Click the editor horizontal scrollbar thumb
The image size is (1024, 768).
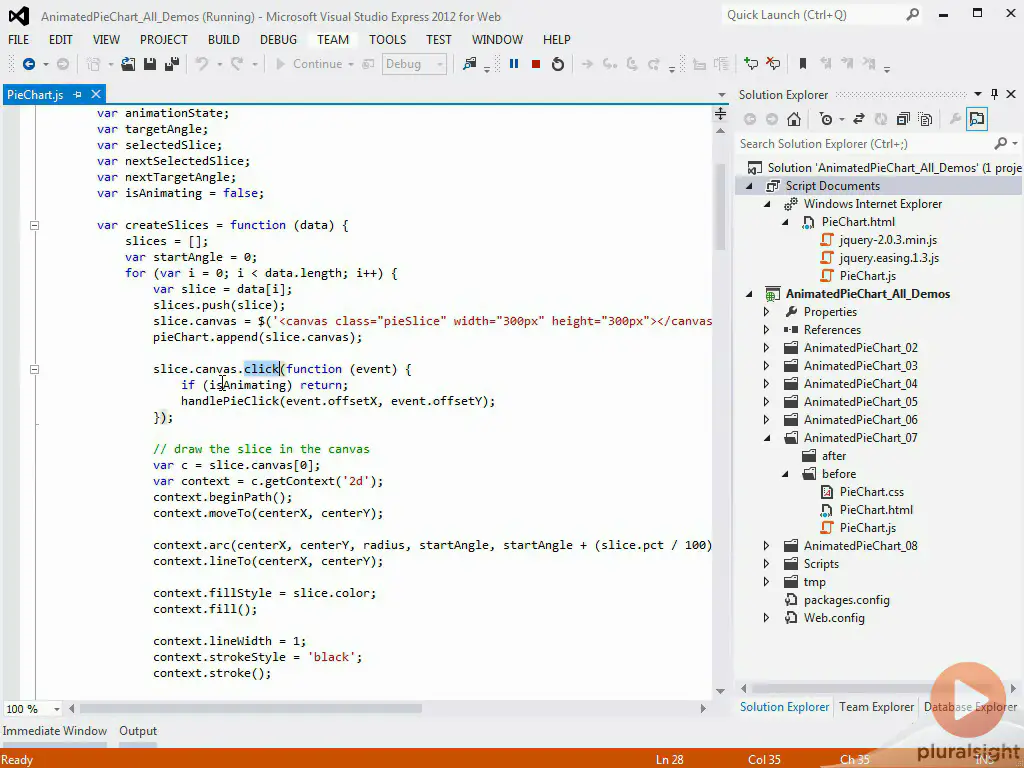point(250,709)
